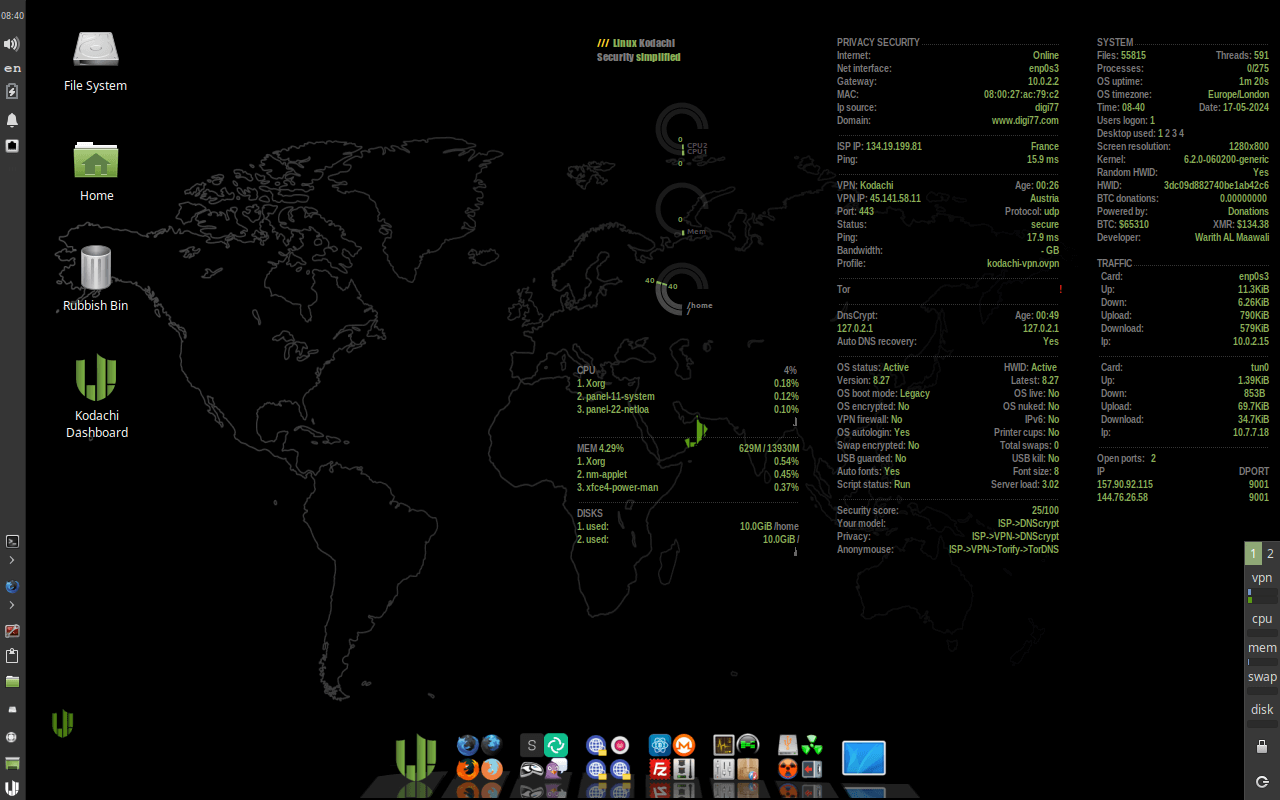
Task: Open the 'en' keyboard layout indicator
Action: click(x=13, y=68)
